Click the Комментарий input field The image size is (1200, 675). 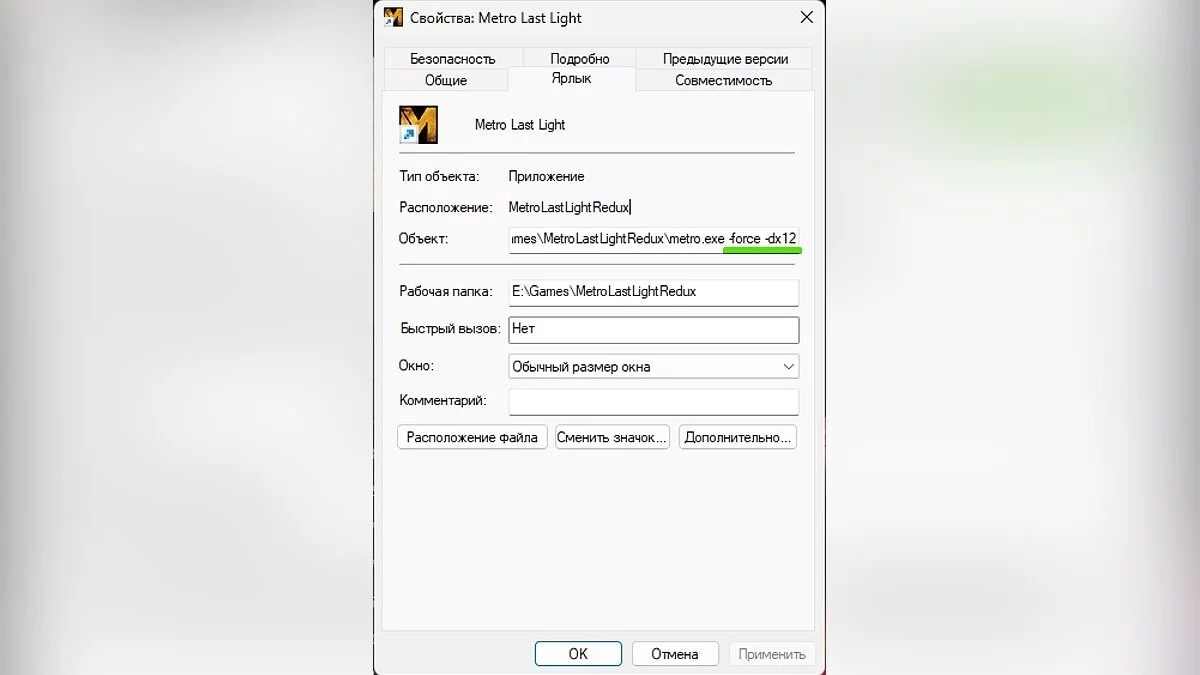[x=654, y=401]
